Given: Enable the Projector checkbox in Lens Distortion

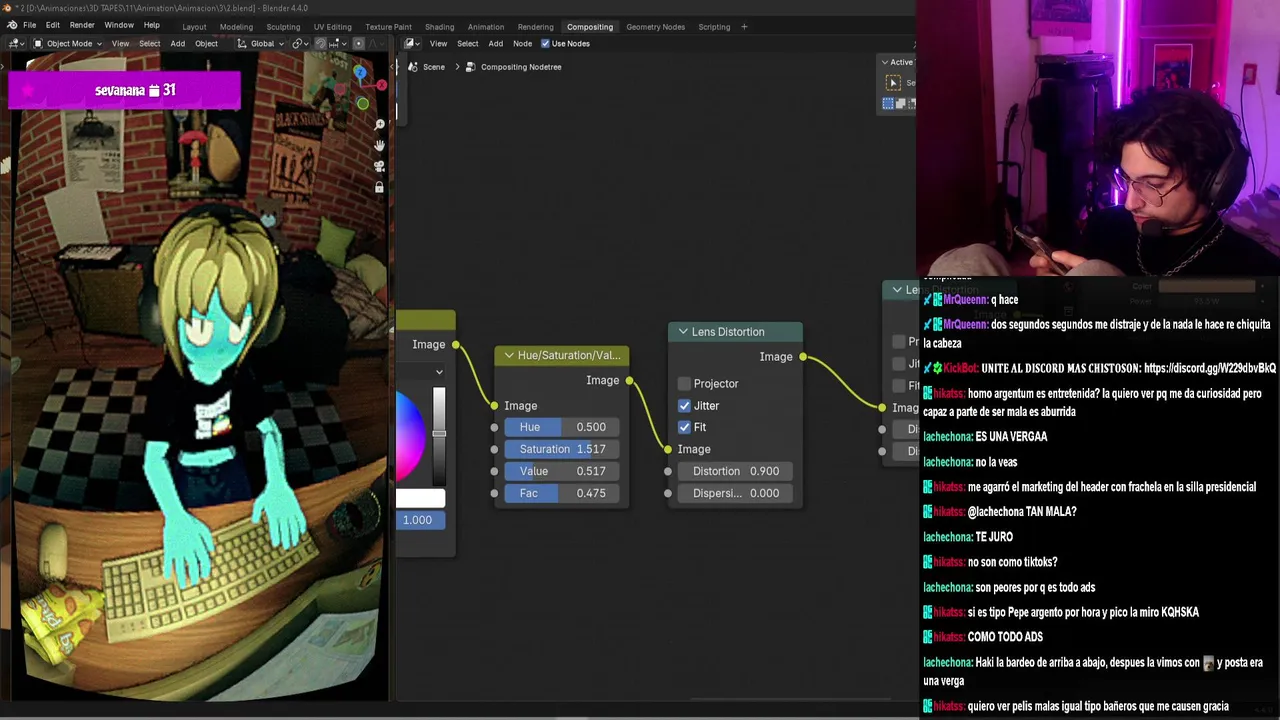Looking at the screenshot, I should (684, 384).
